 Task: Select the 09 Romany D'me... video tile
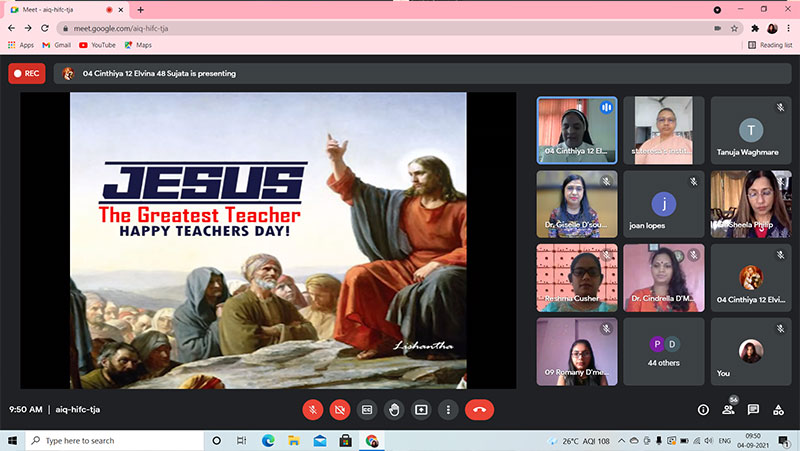click(577, 352)
